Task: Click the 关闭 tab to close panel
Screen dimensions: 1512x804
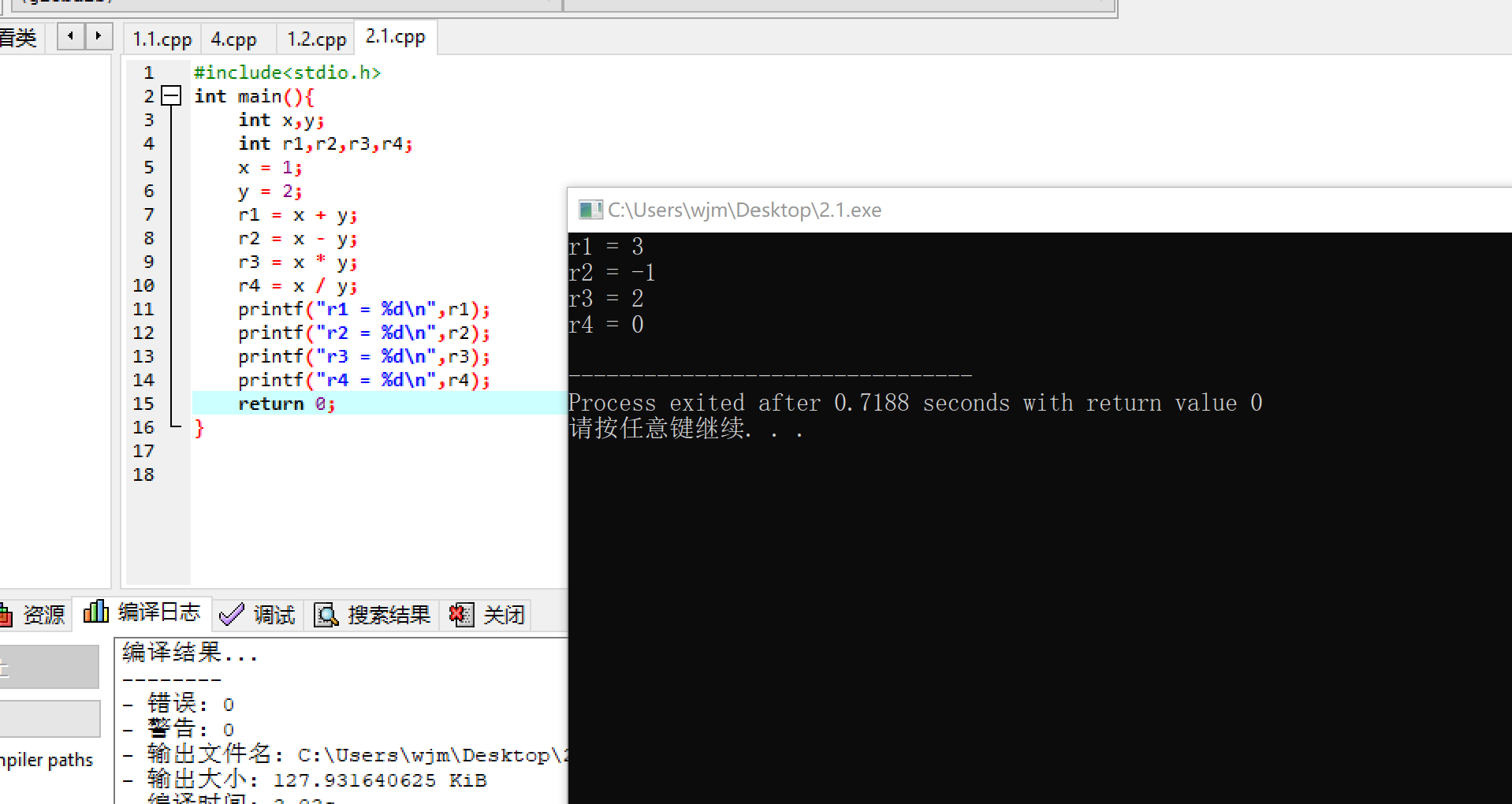Action: pos(486,614)
